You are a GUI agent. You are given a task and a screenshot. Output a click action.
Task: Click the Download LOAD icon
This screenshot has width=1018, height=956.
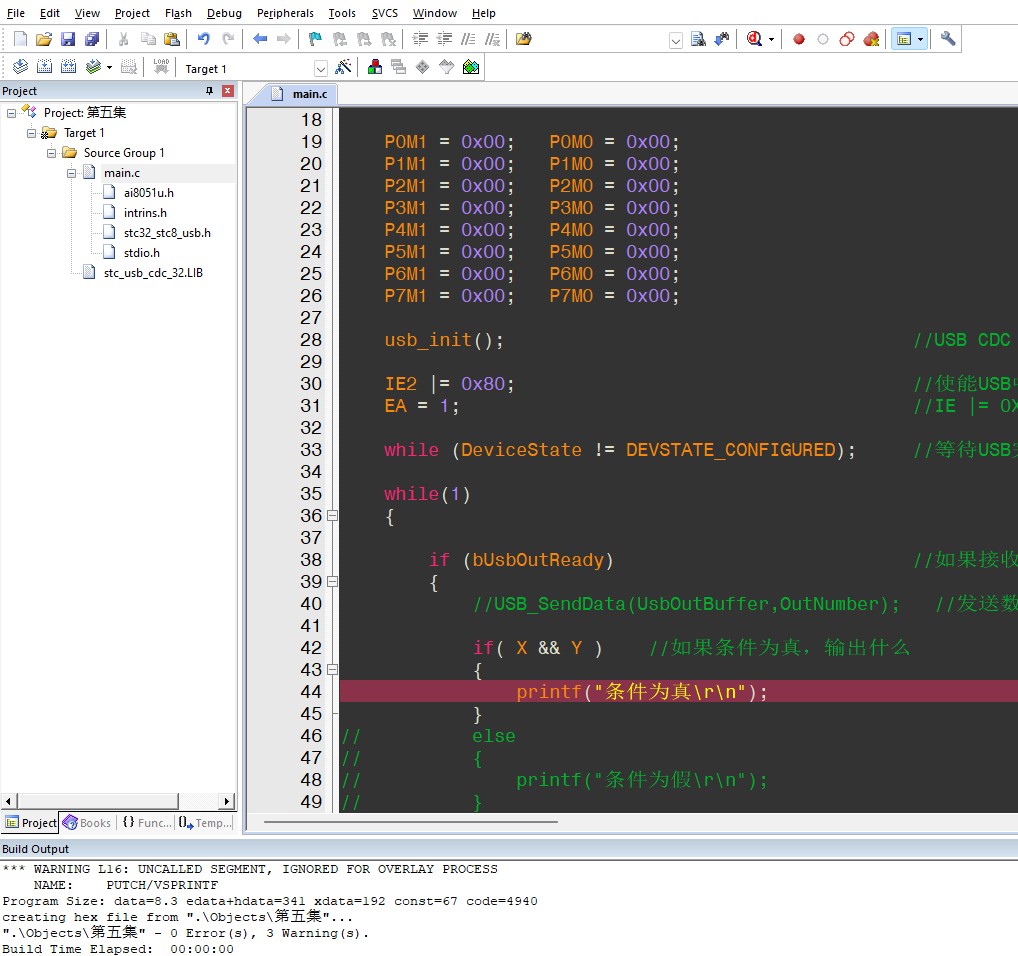161,68
